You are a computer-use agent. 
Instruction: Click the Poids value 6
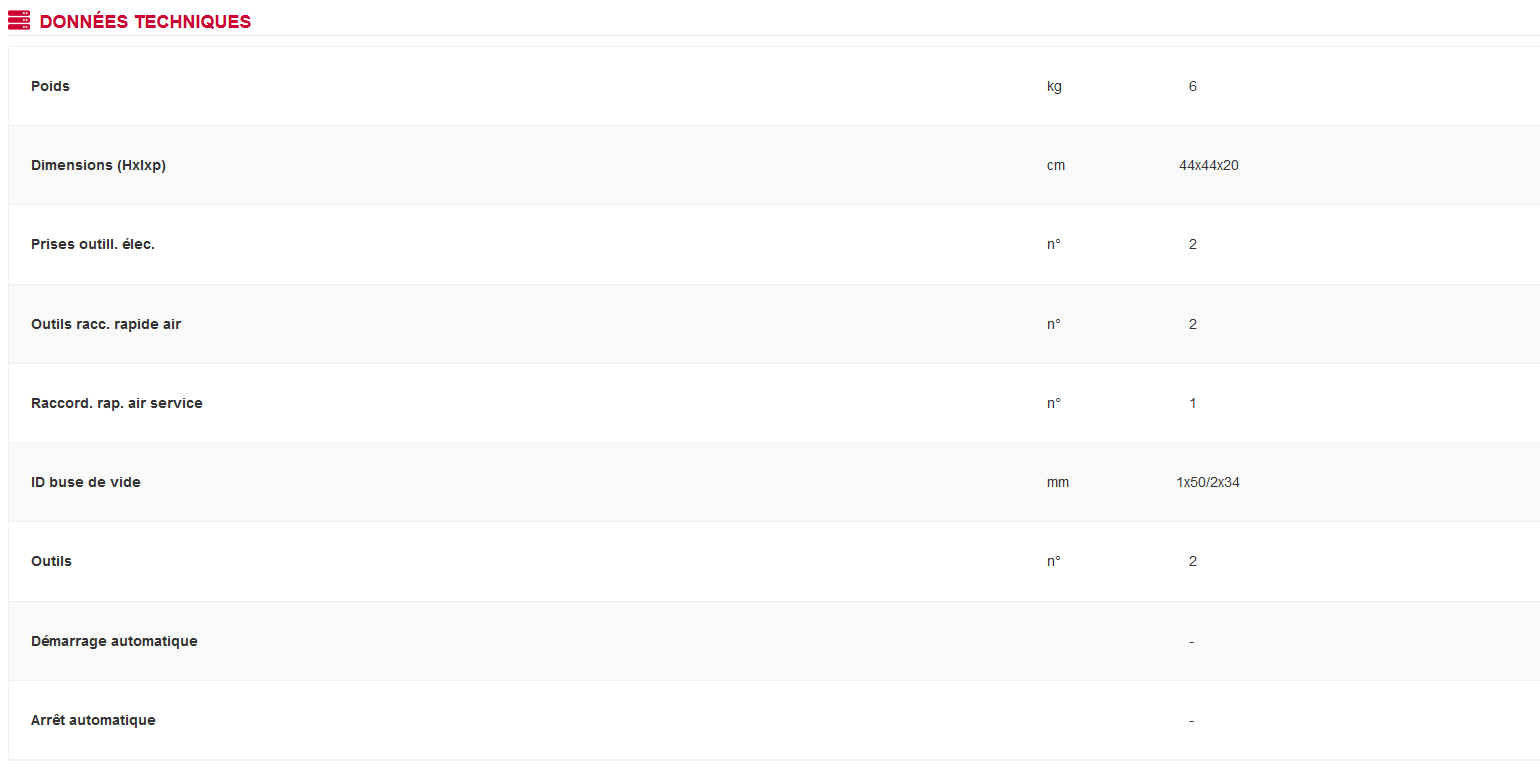[1192, 86]
